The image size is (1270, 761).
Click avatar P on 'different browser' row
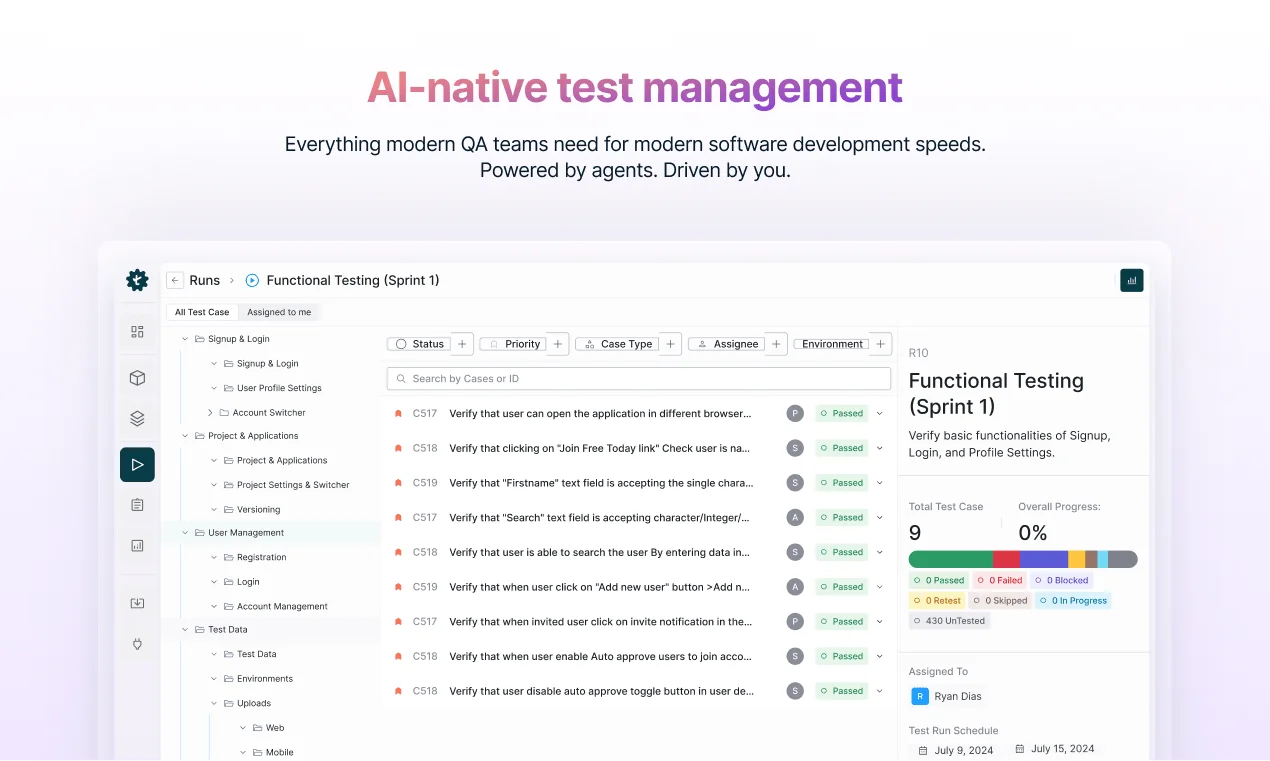point(795,413)
